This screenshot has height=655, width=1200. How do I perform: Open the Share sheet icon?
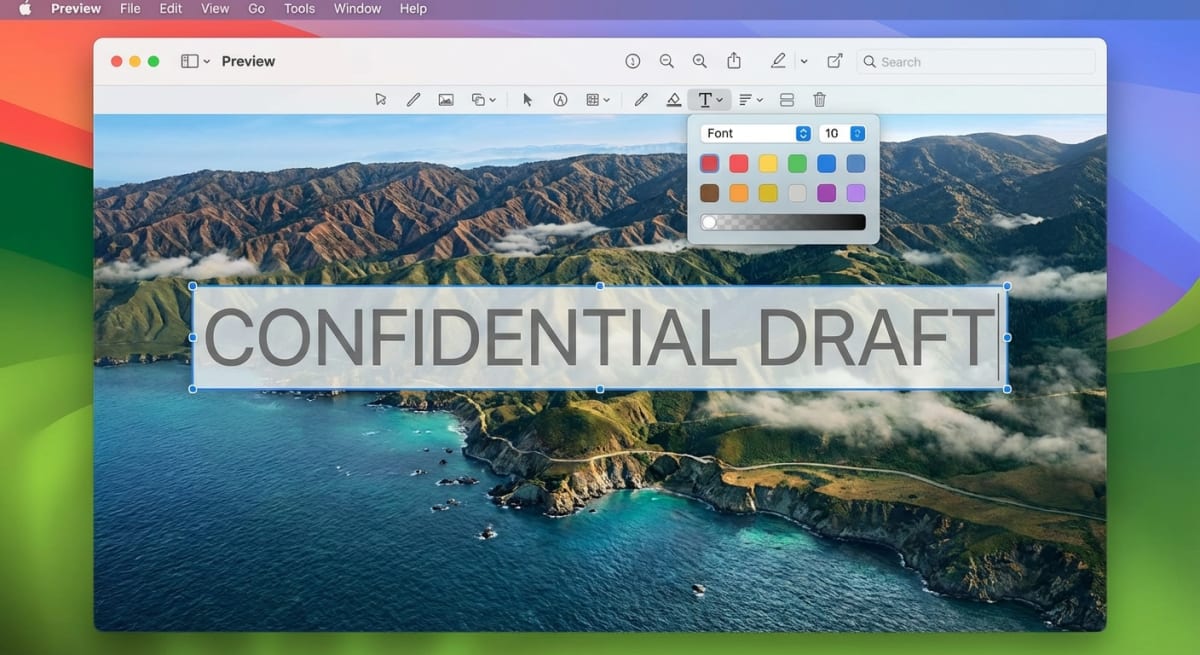734,61
